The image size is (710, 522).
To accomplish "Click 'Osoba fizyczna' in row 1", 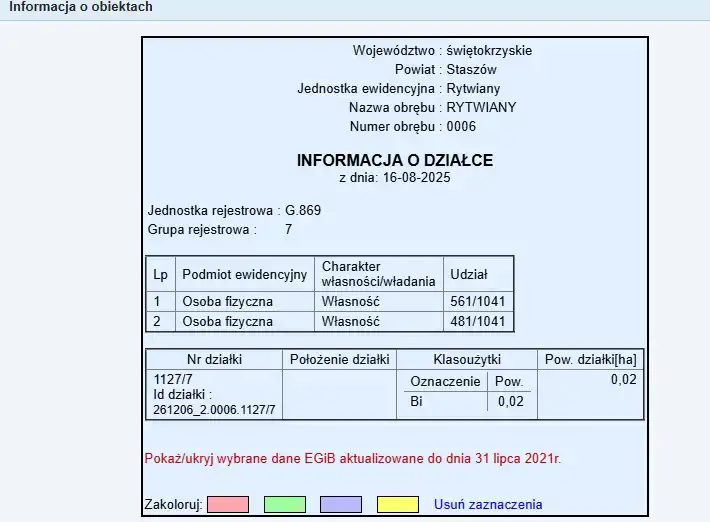I will (x=227, y=301).
